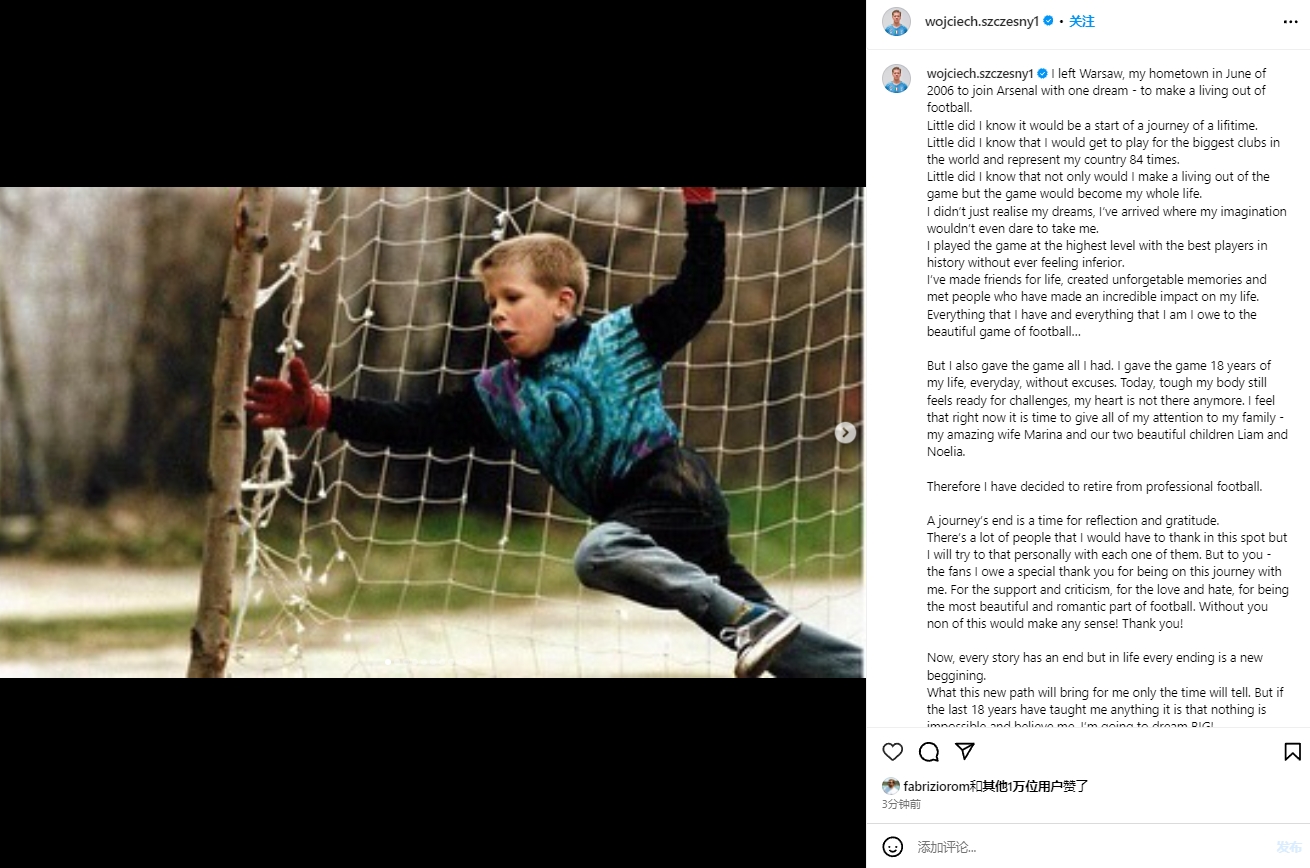1310x868 pixels.
Task: Click fabriziorom's small avatar by the likes
Action: (890, 786)
